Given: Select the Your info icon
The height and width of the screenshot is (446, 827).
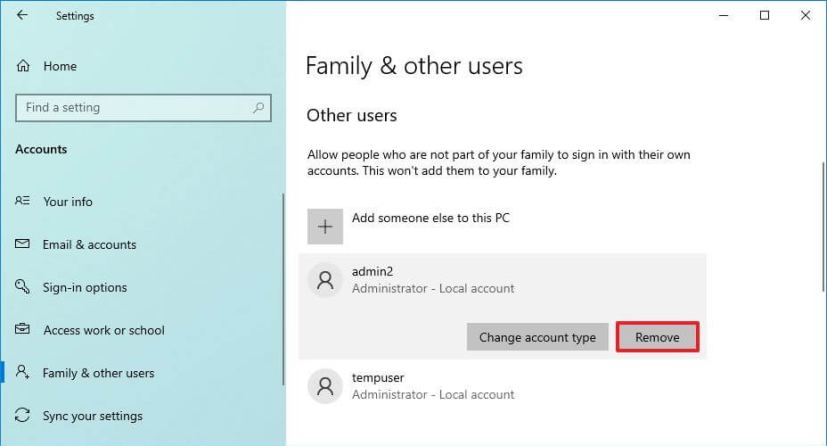Looking at the screenshot, I should click(x=22, y=201).
